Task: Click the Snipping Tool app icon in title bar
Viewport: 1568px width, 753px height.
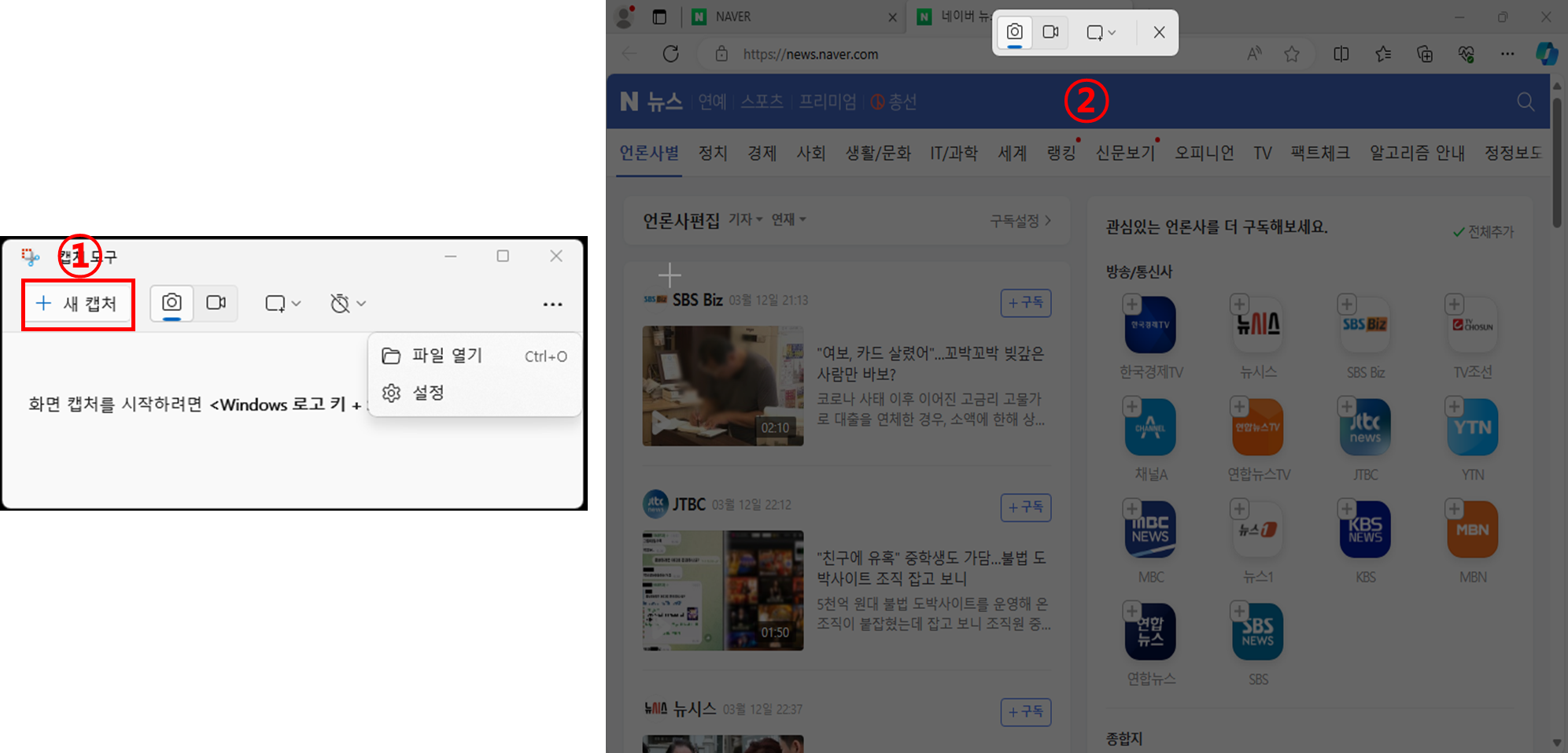Action: coord(30,256)
